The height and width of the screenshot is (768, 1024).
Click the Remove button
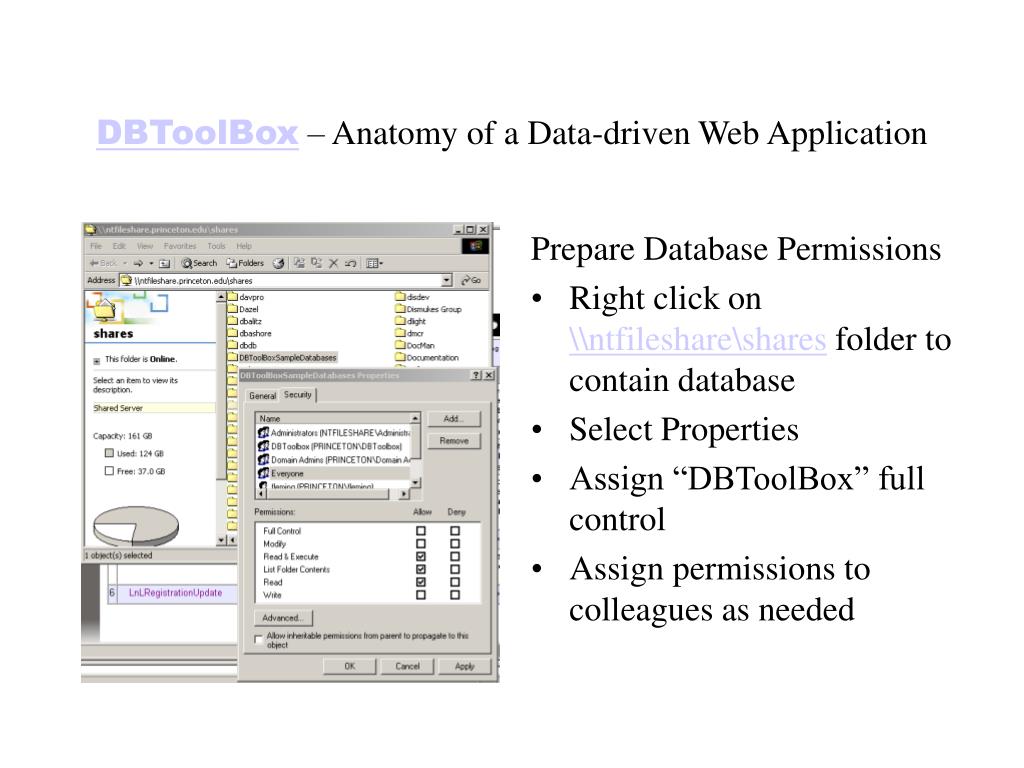454,441
